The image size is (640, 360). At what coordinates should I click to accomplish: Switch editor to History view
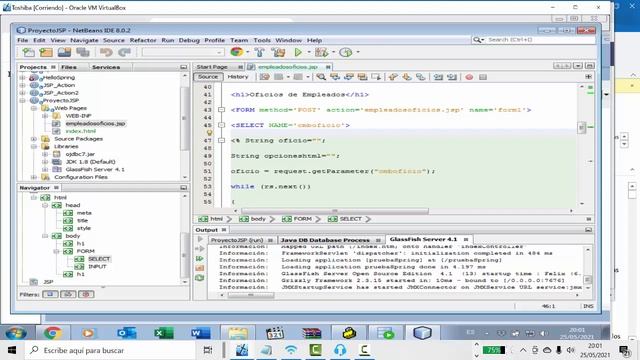(x=238, y=77)
